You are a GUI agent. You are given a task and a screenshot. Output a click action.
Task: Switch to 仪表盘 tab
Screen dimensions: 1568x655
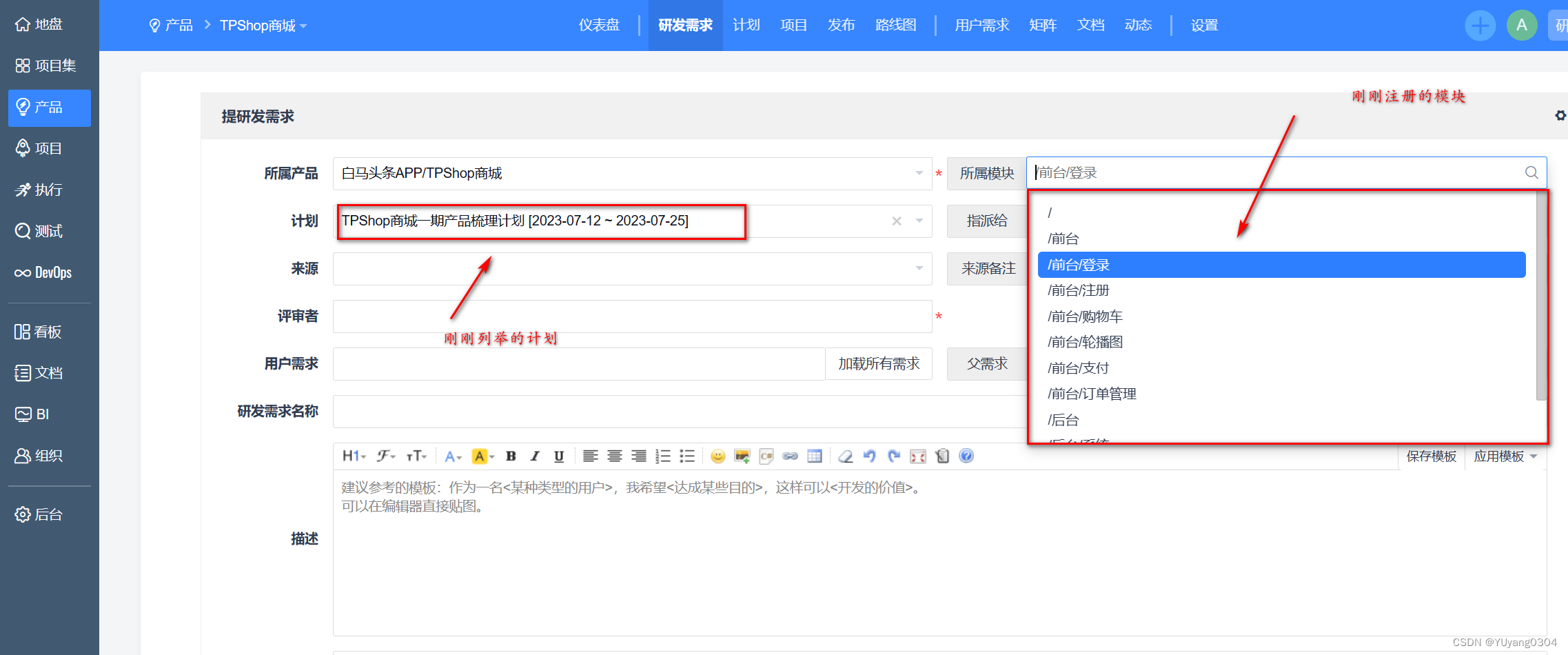599,26
